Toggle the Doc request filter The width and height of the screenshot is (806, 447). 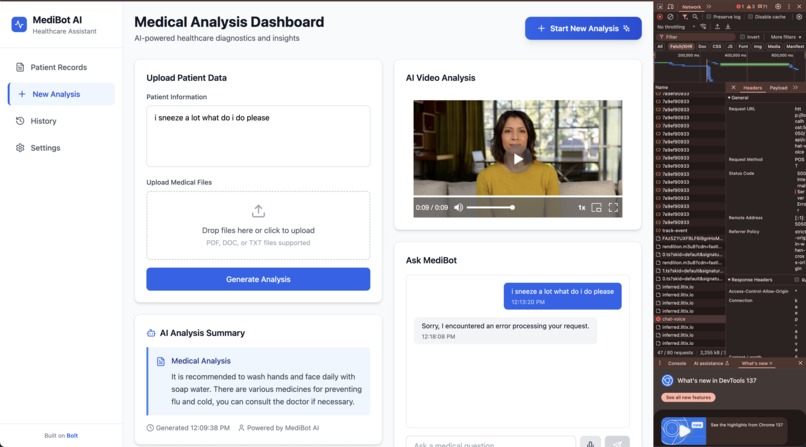[702, 46]
